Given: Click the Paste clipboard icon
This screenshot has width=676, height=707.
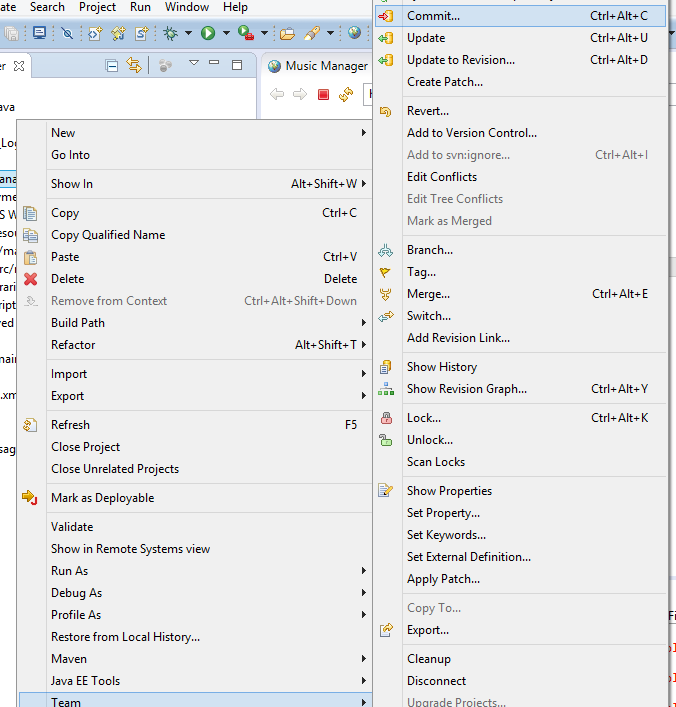Looking at the screenshot, I should tap(31, 257).
